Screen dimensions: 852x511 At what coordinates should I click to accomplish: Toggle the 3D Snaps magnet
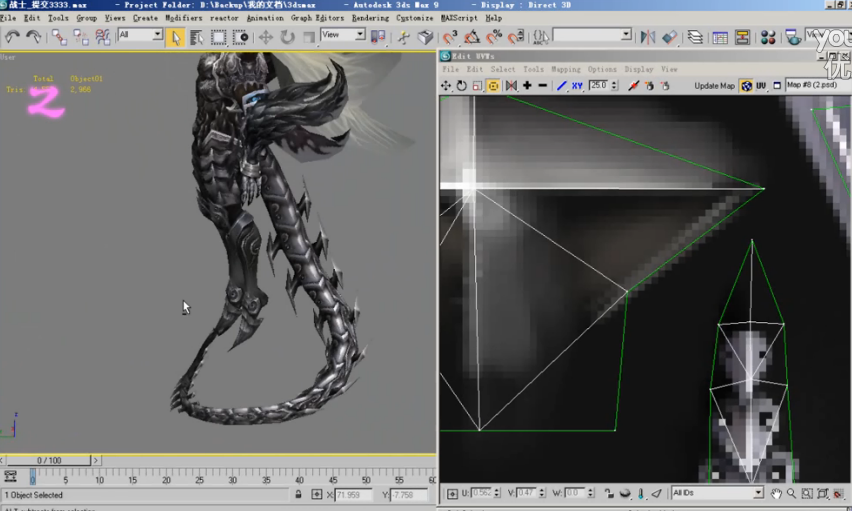point(449,37)
